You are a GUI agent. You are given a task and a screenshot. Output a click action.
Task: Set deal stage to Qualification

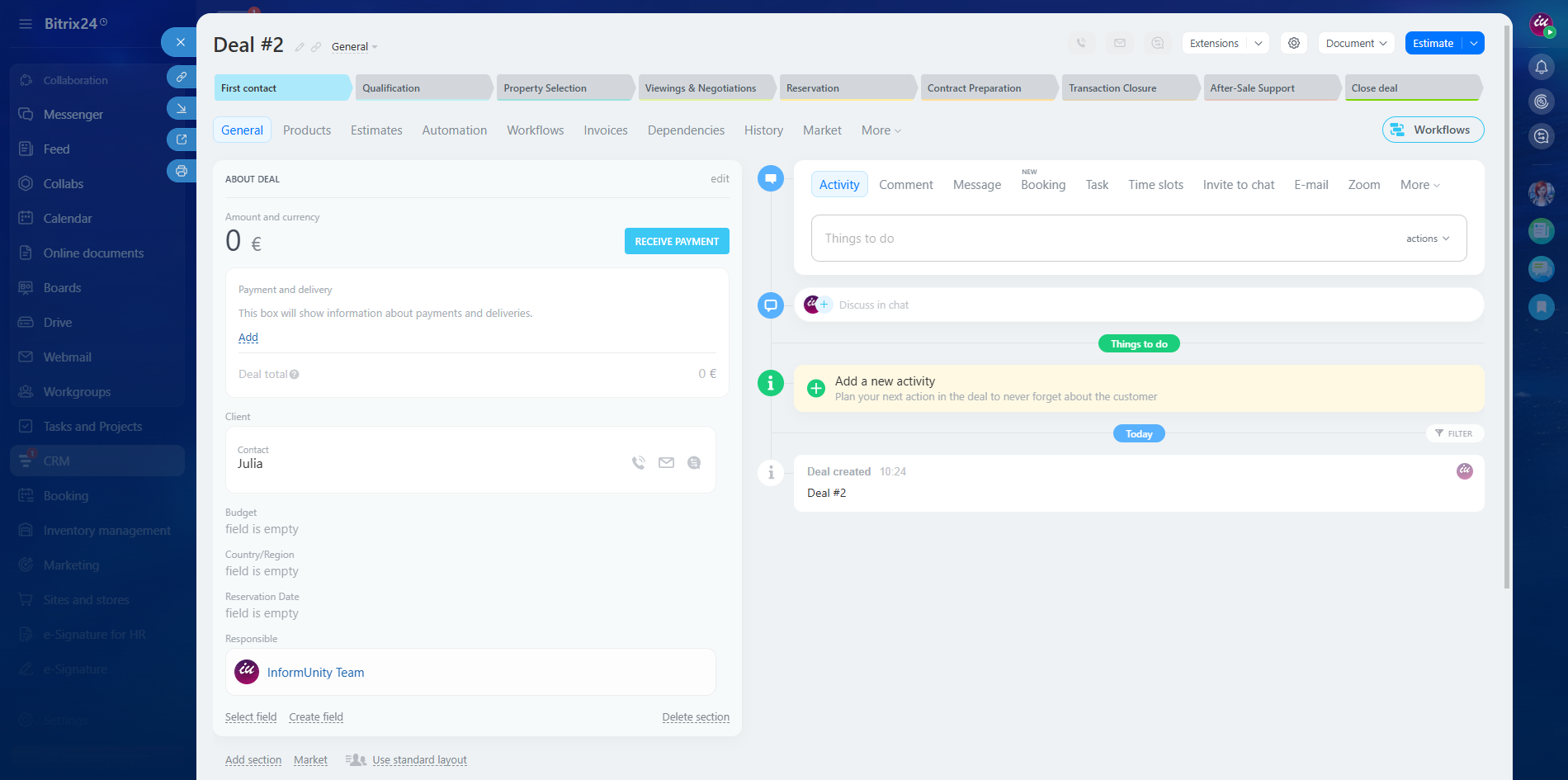(423, 88)
